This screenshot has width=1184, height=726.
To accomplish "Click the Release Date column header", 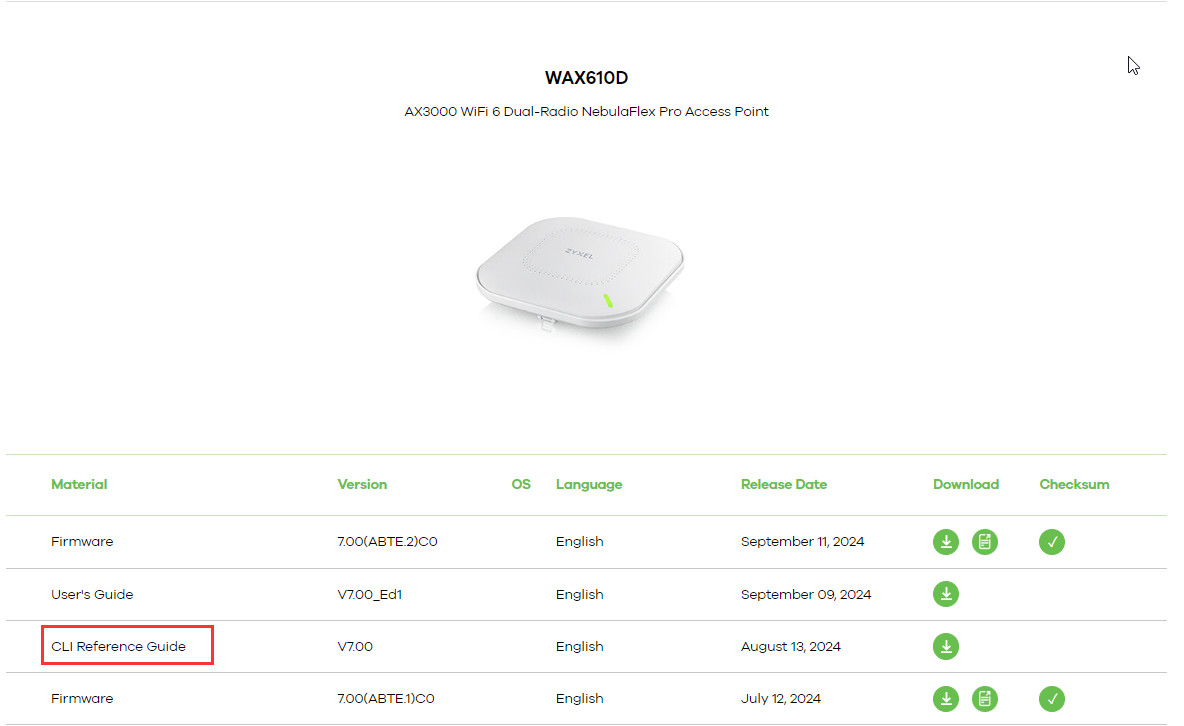I will click(784, 484).
